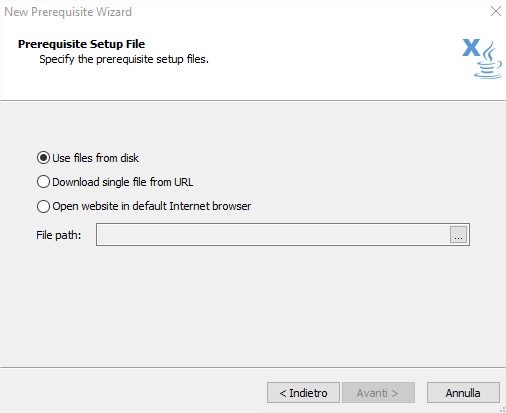This screenshot has height=413, width=506.
Task: Click the "New Prerequisite Wizard" title bar text
Action: click(x=68, y=12)
